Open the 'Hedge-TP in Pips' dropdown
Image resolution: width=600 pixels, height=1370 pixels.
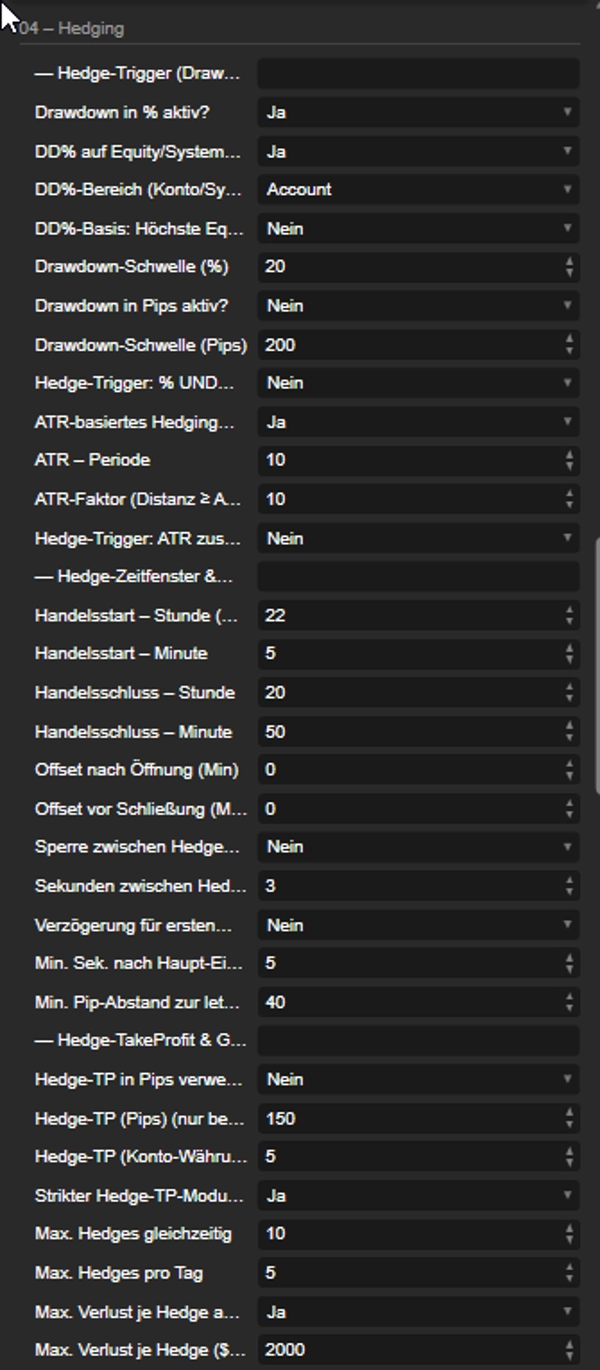[x=418, y=1079]
